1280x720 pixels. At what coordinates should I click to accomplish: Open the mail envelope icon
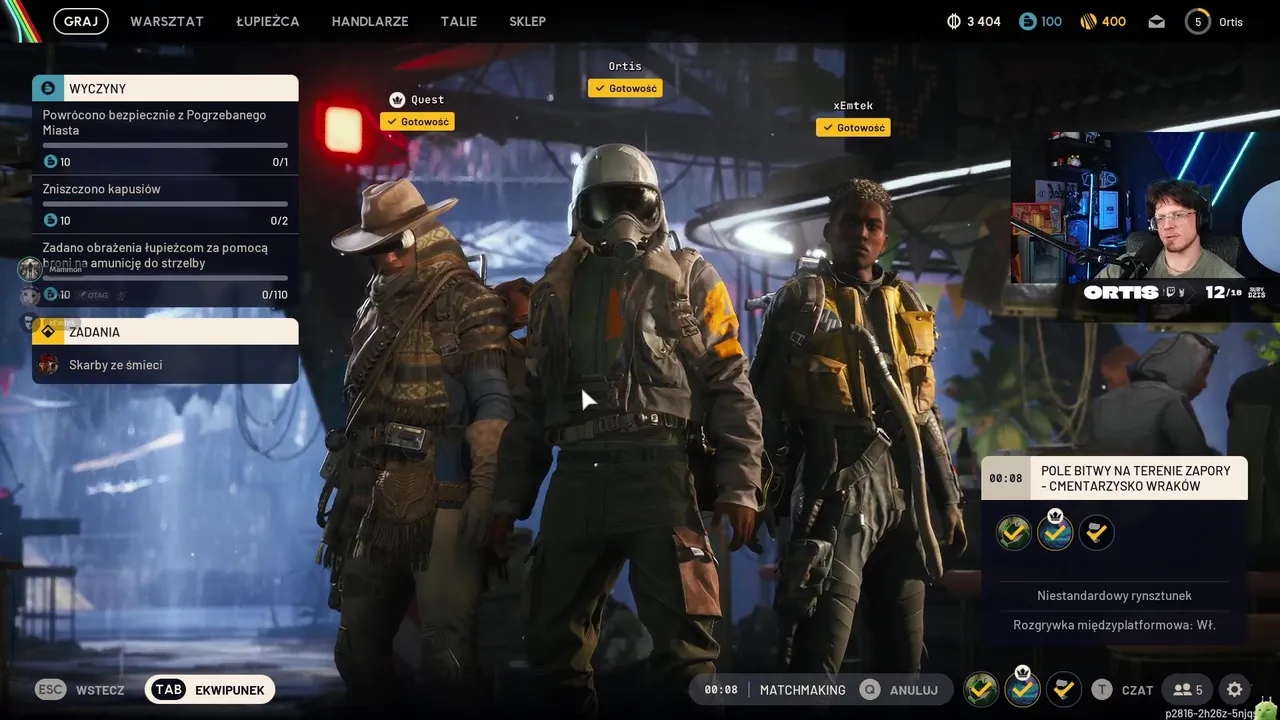1157,21
